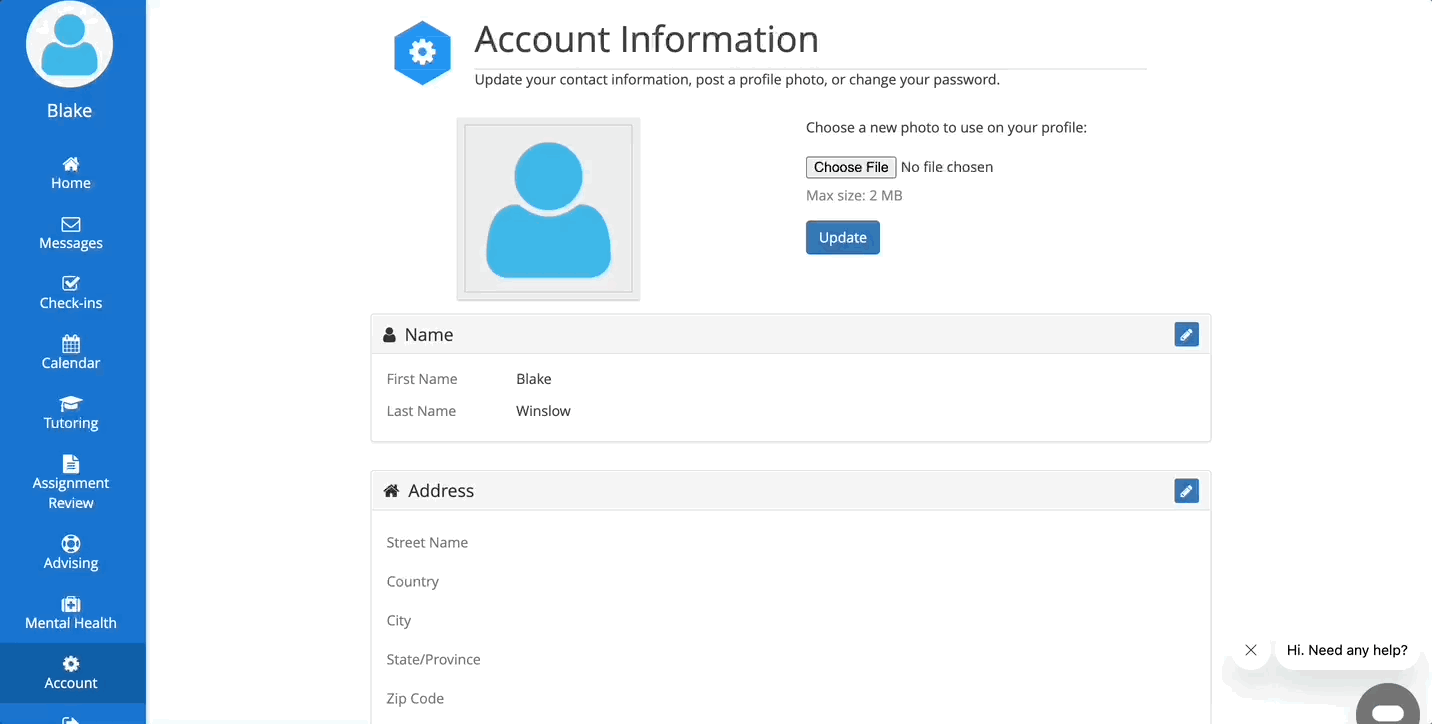Select the Account menu item
The width and height of the screenshot is (1432, 724).
pyautogui.click(x=70, y=673)
